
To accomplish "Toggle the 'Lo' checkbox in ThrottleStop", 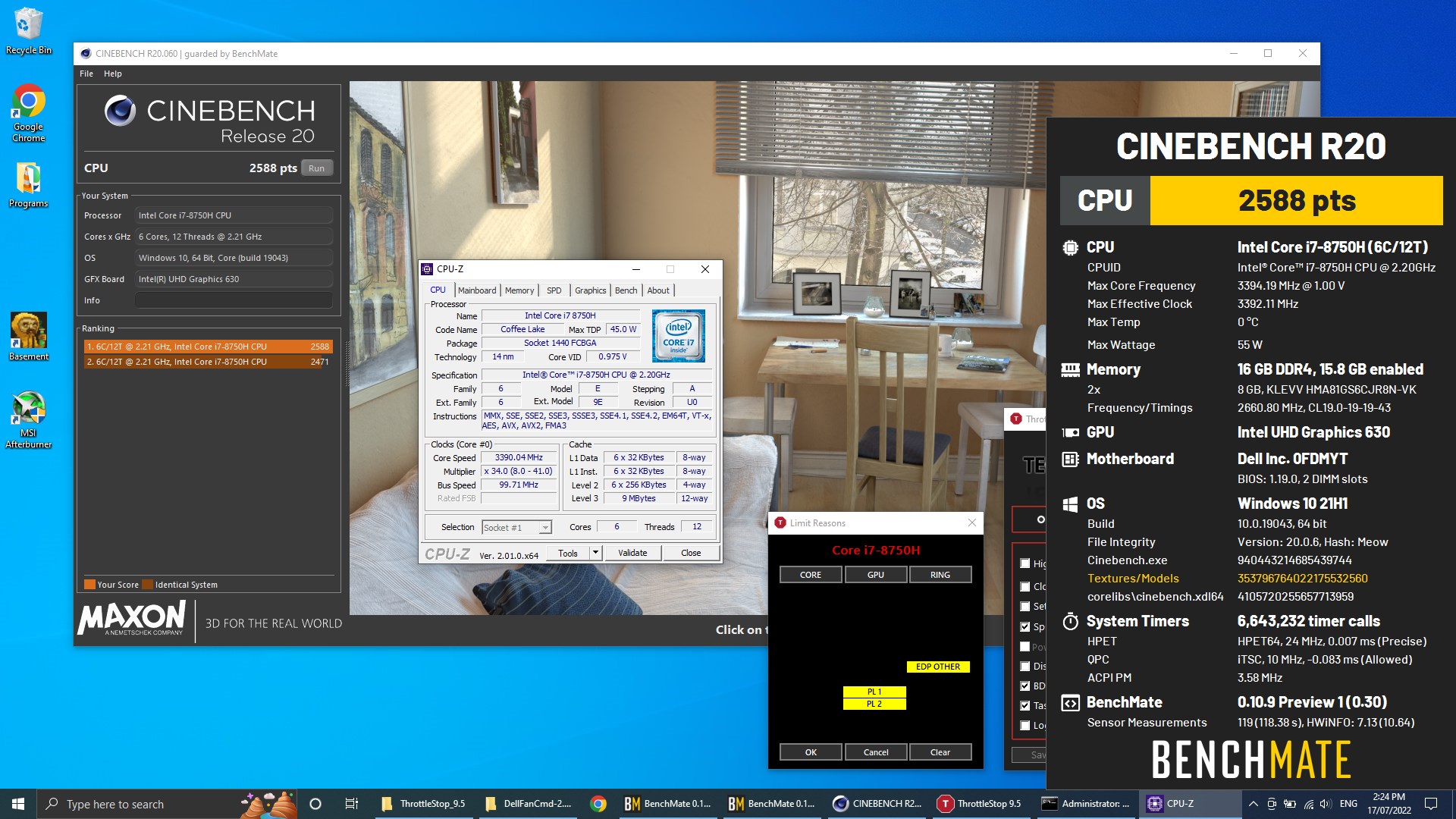I will [x=1025, y=725].
